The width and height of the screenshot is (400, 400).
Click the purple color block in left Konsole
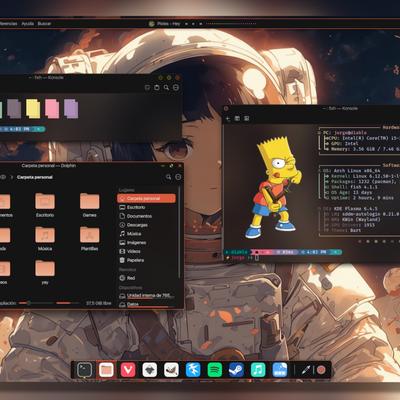point(71,109)
